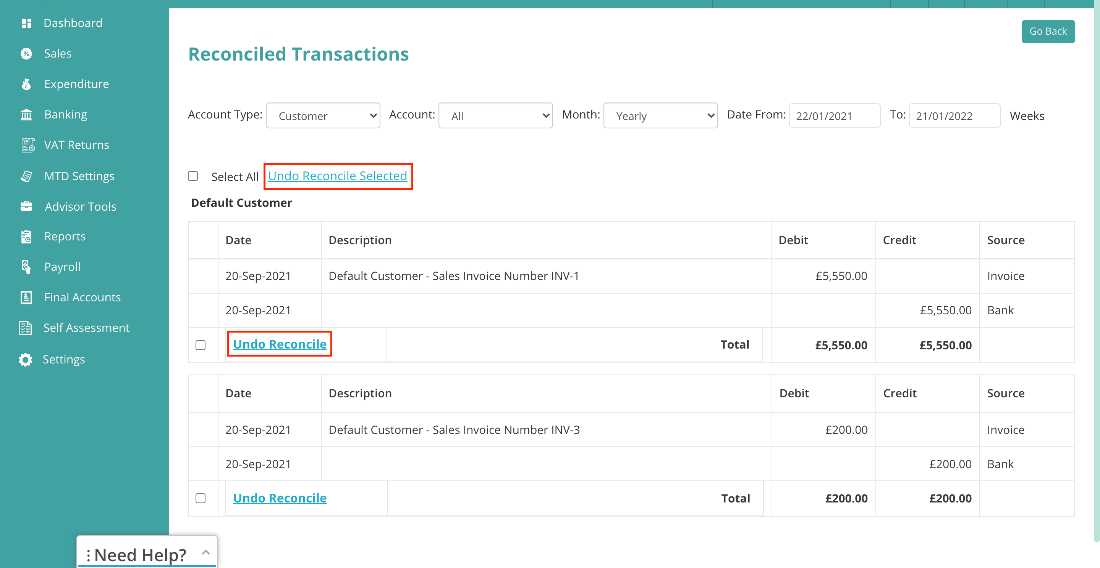Click the Payroll sidebar icon
The image size is (1100, 568).
click(27, 266)
